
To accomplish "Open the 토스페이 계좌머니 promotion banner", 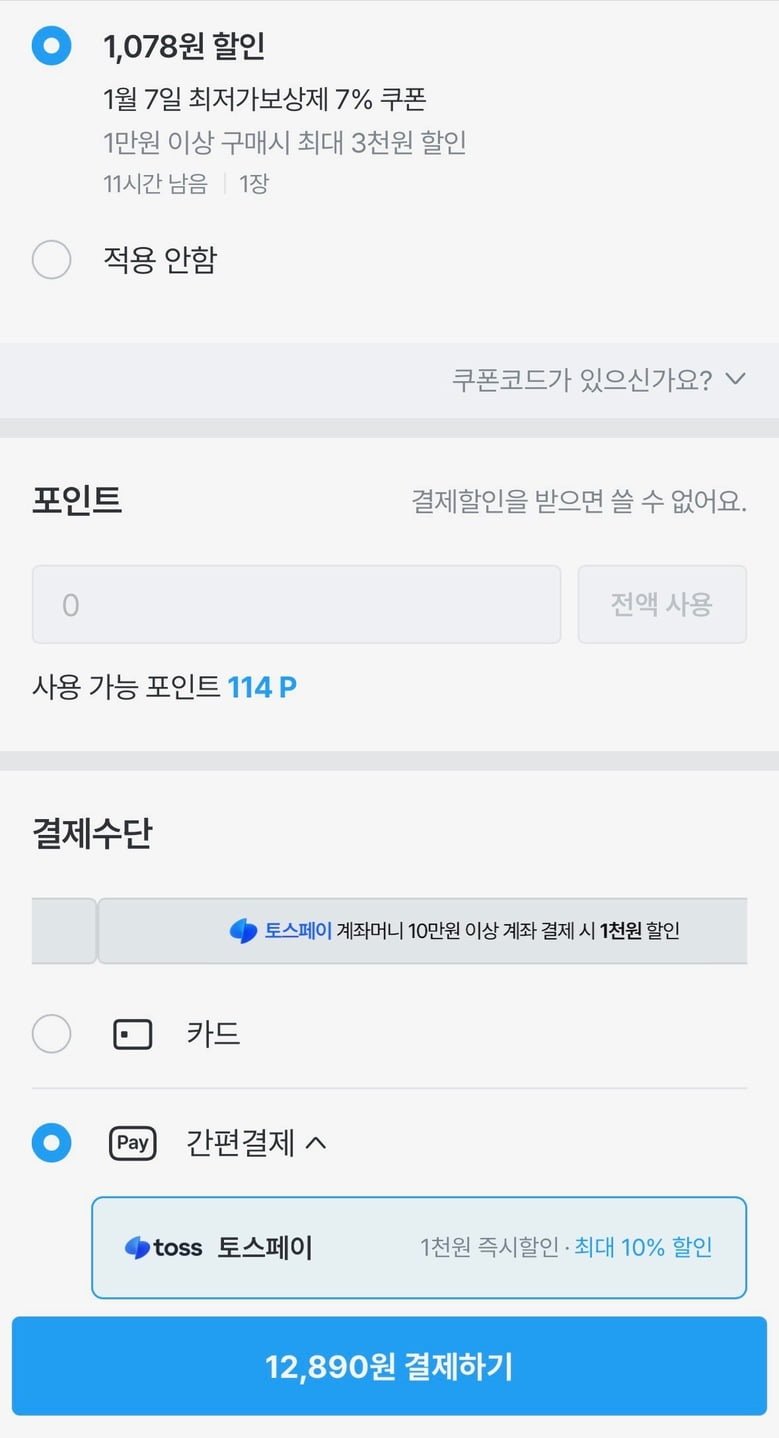I will pos(422,931).
